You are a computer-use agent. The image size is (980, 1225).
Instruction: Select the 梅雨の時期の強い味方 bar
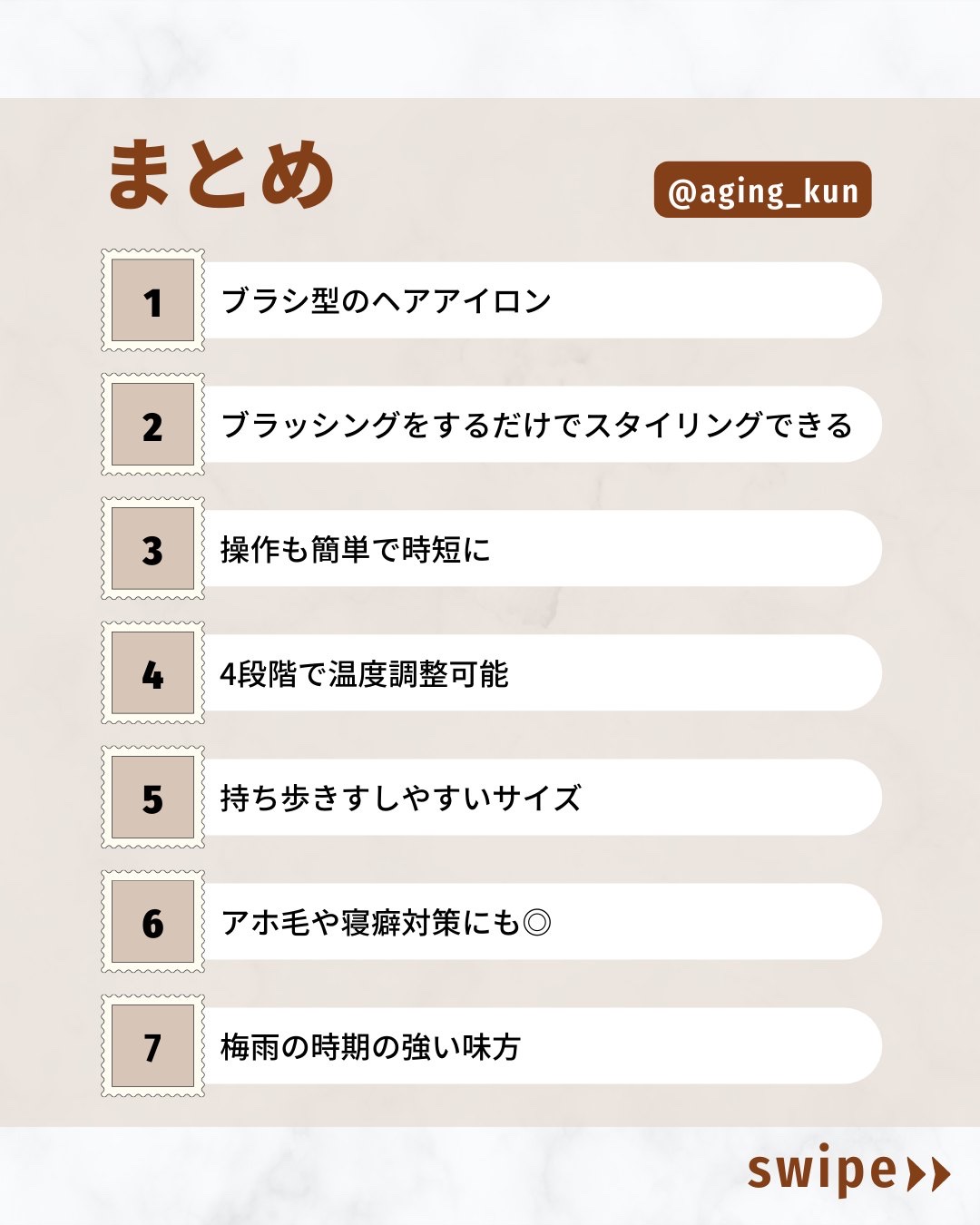(543, 1046)
